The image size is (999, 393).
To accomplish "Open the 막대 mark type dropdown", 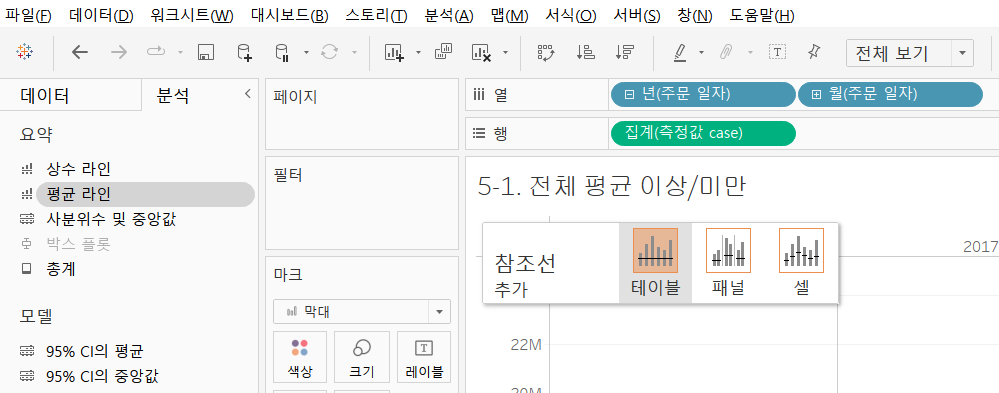I will tap(362, 311).
